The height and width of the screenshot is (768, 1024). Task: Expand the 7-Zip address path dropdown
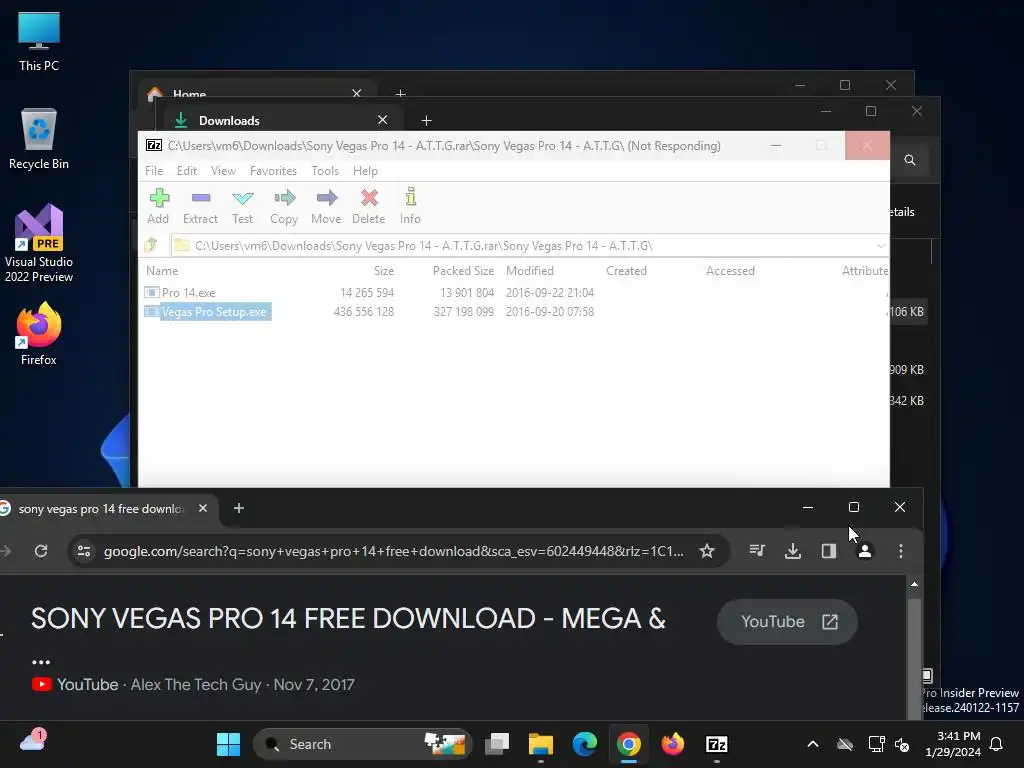(x=880, y=246)
